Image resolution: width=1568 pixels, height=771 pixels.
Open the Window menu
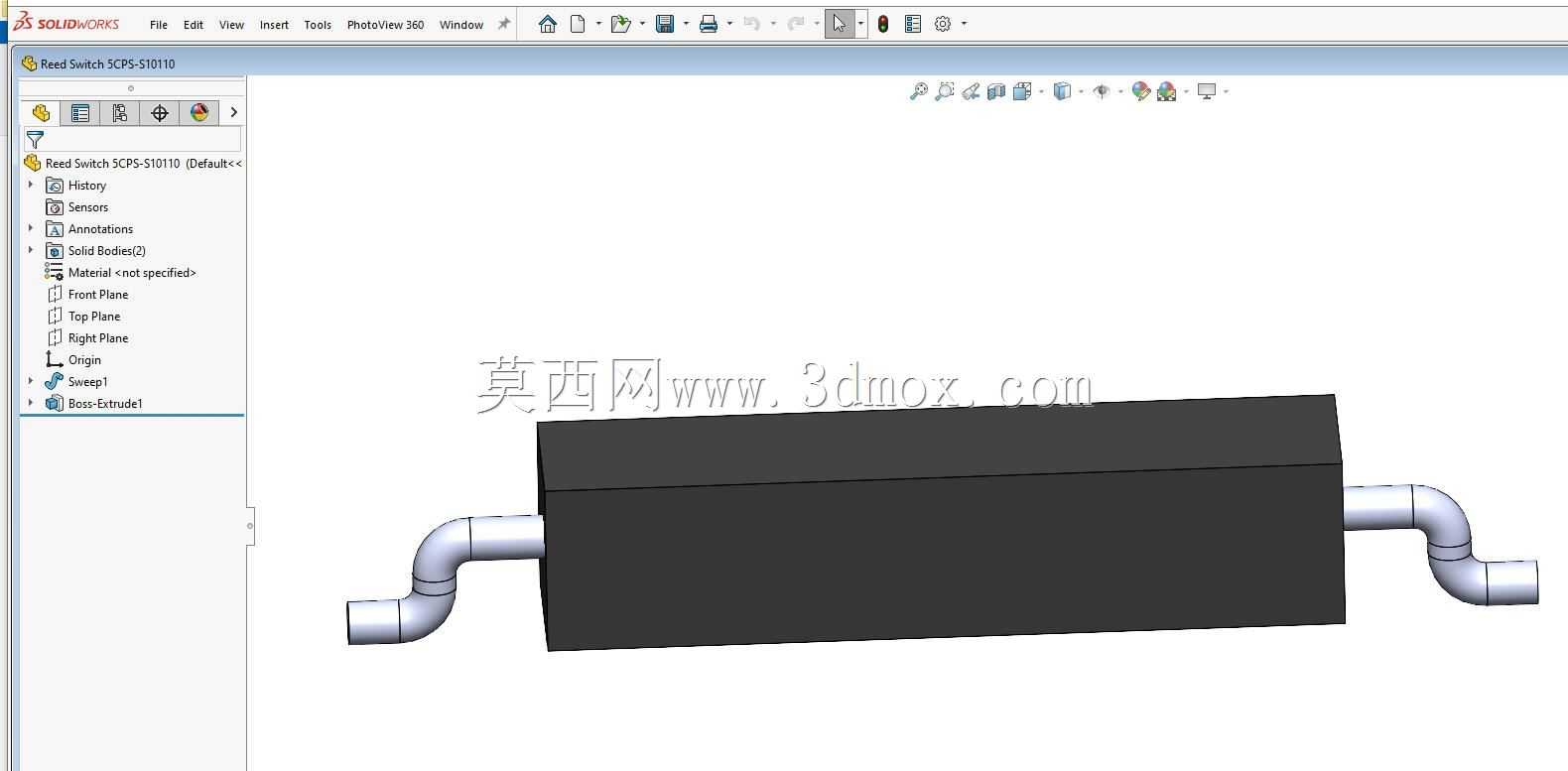click(x=461, y=25)
